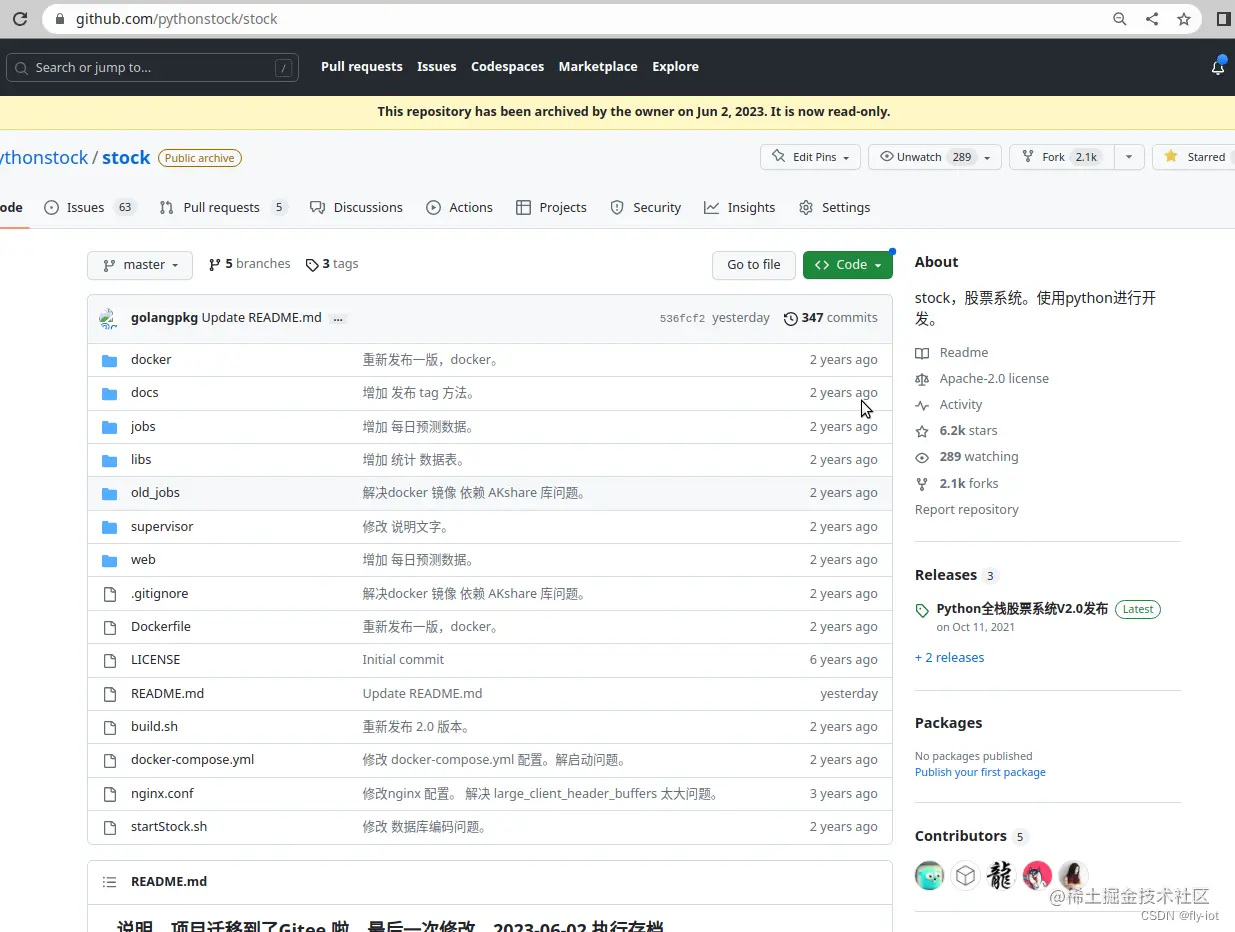The height and width of the screenshot is (932, 1235).
Task: Click the Go to file button
Action: click(x=754, y=265)
